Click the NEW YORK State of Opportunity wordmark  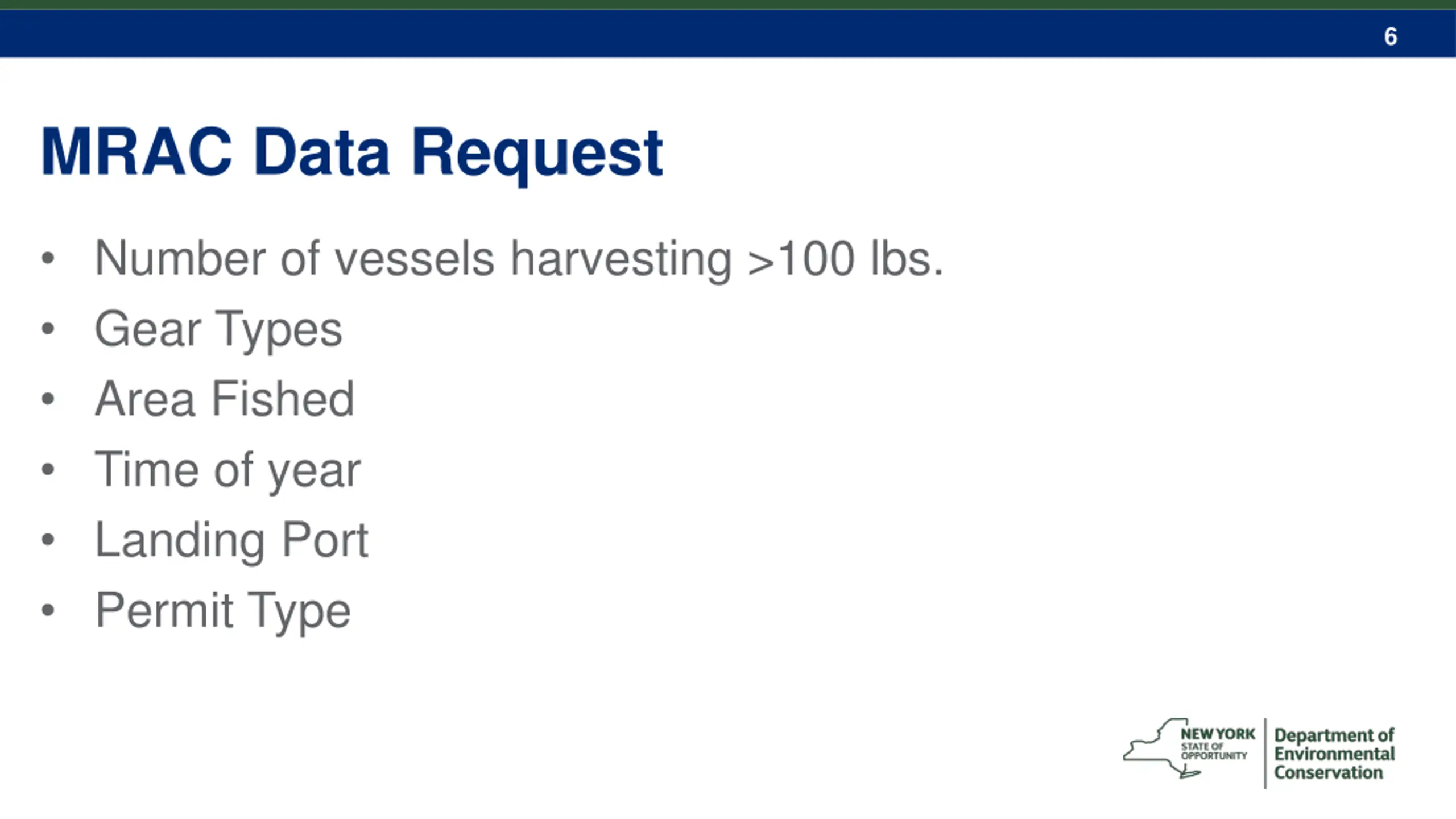[x=1218, y=743]
